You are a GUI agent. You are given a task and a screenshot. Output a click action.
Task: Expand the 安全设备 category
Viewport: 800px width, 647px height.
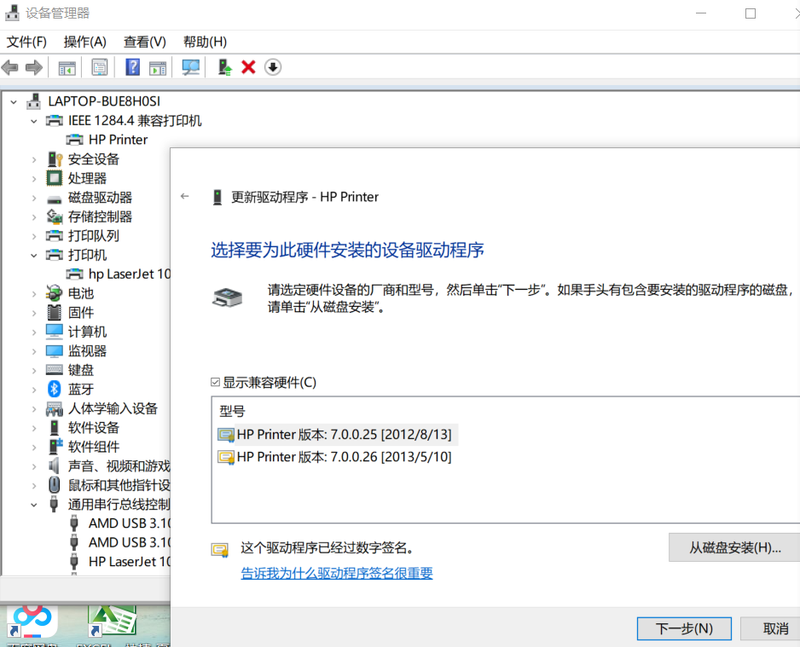pos(34,160)
